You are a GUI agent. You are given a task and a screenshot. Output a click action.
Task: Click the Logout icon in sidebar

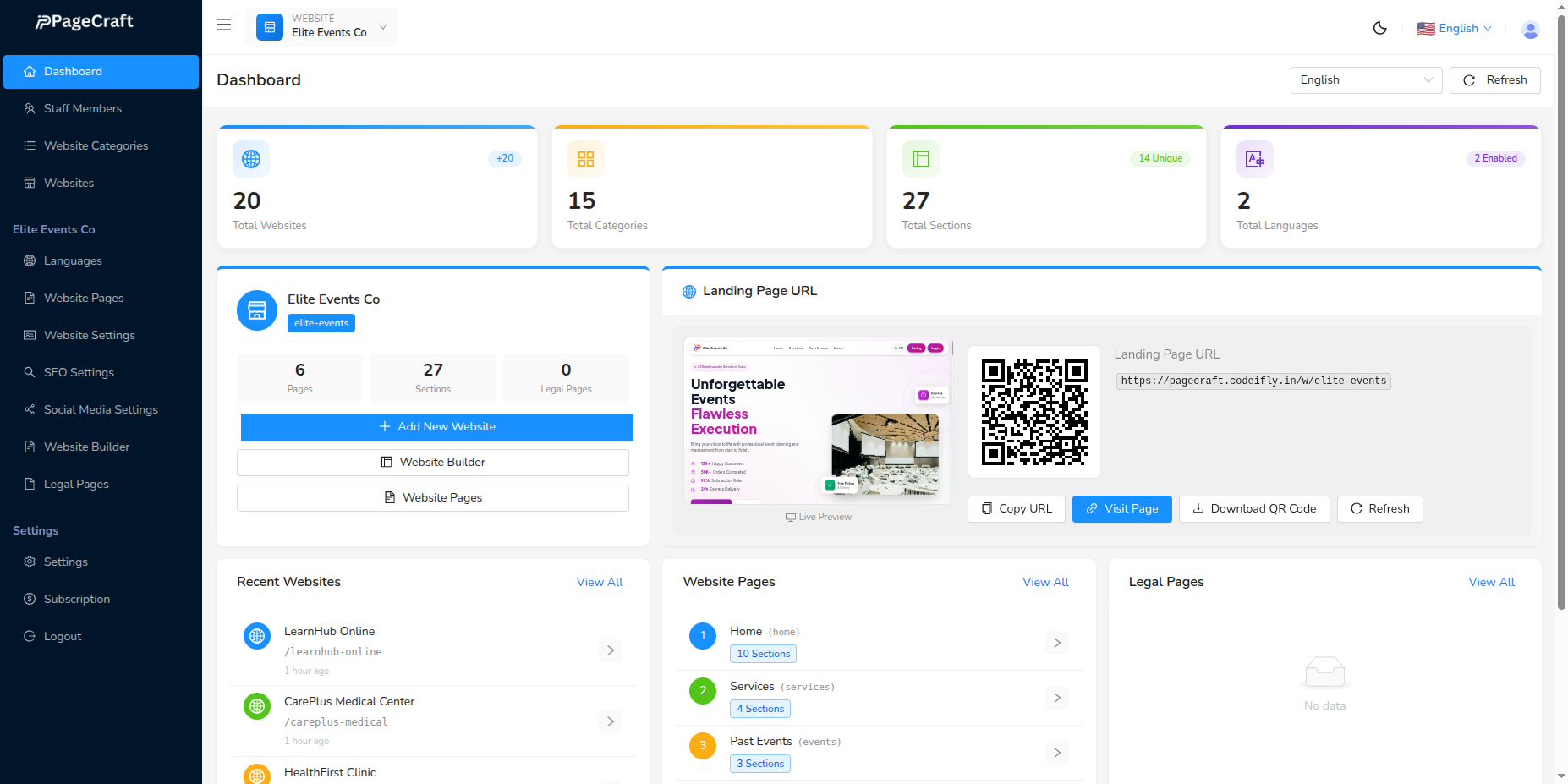[x=29, y=636]
